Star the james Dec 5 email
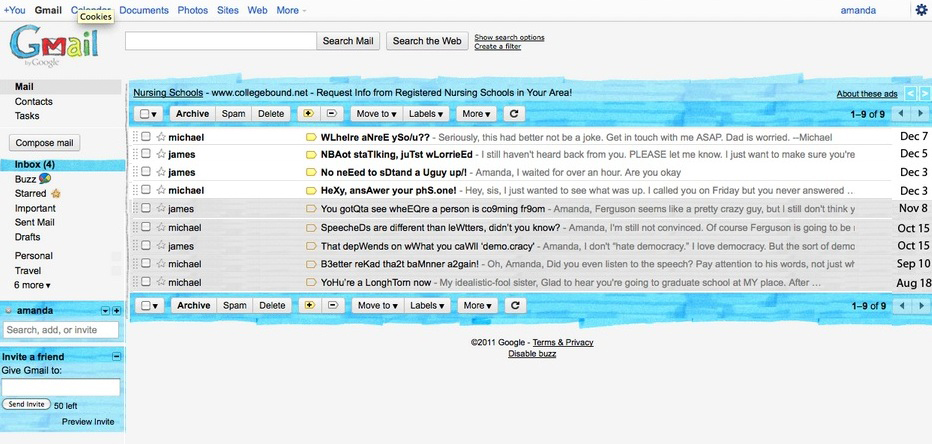Screen dimensions: 932x444 point(160,155)
